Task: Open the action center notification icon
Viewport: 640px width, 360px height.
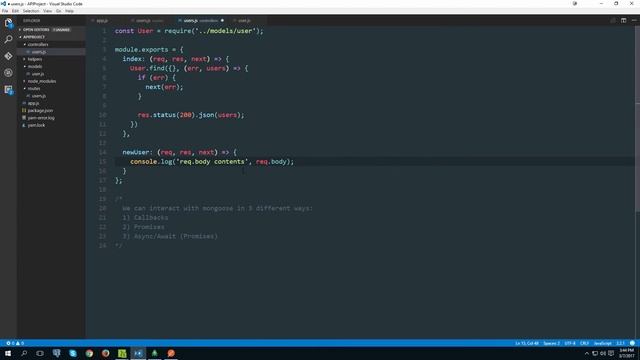Action: coord(611,353)
